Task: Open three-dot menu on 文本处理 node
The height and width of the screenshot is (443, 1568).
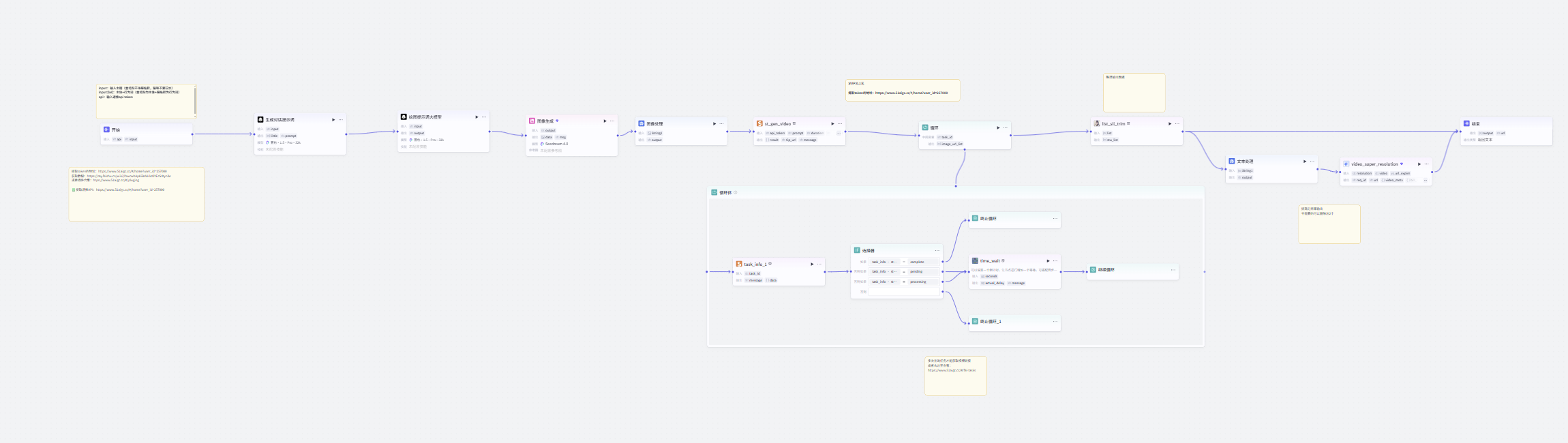Action: (1312, 162)
